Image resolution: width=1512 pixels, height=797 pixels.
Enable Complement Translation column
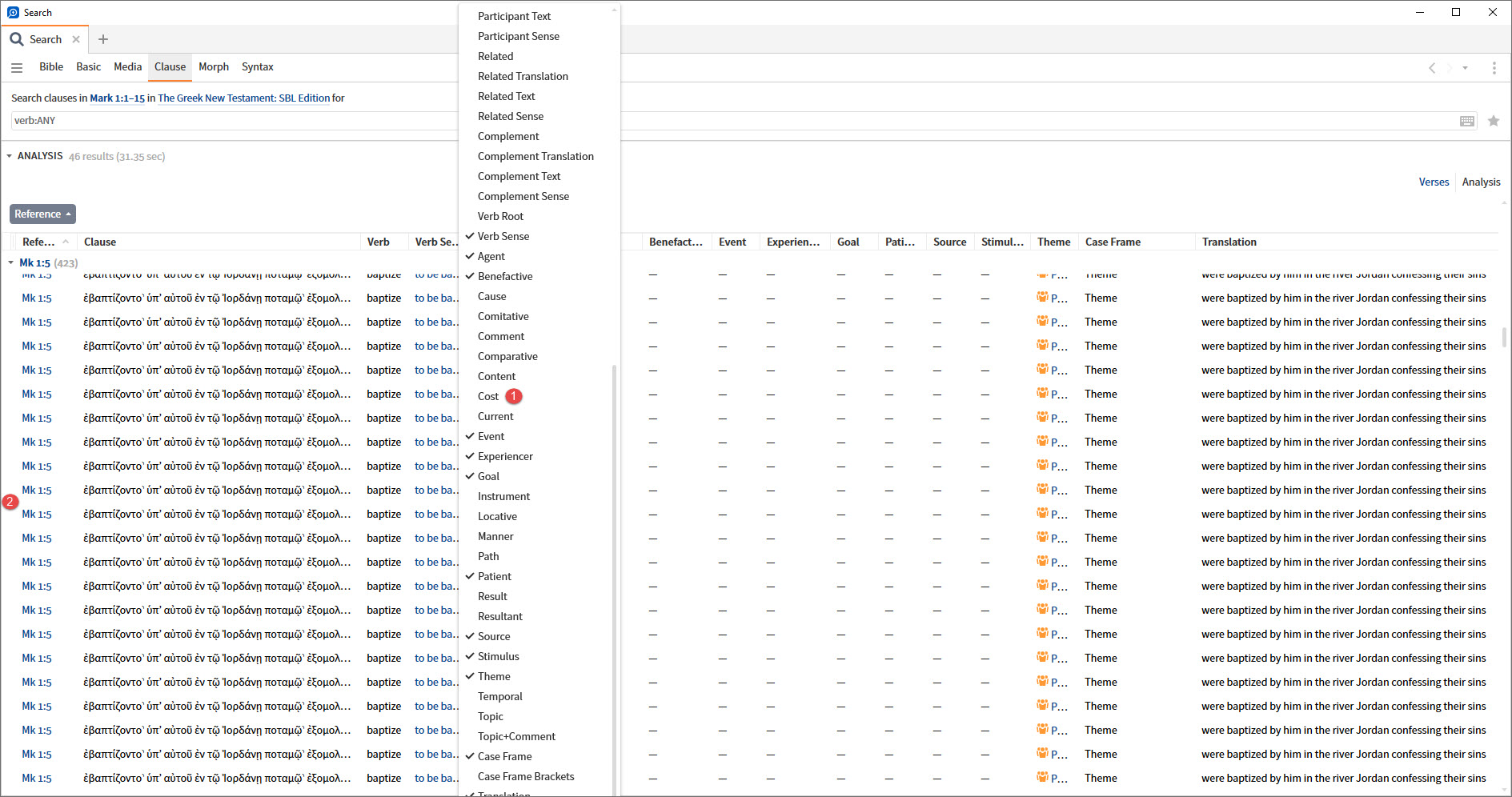click(x=535, y=156)
